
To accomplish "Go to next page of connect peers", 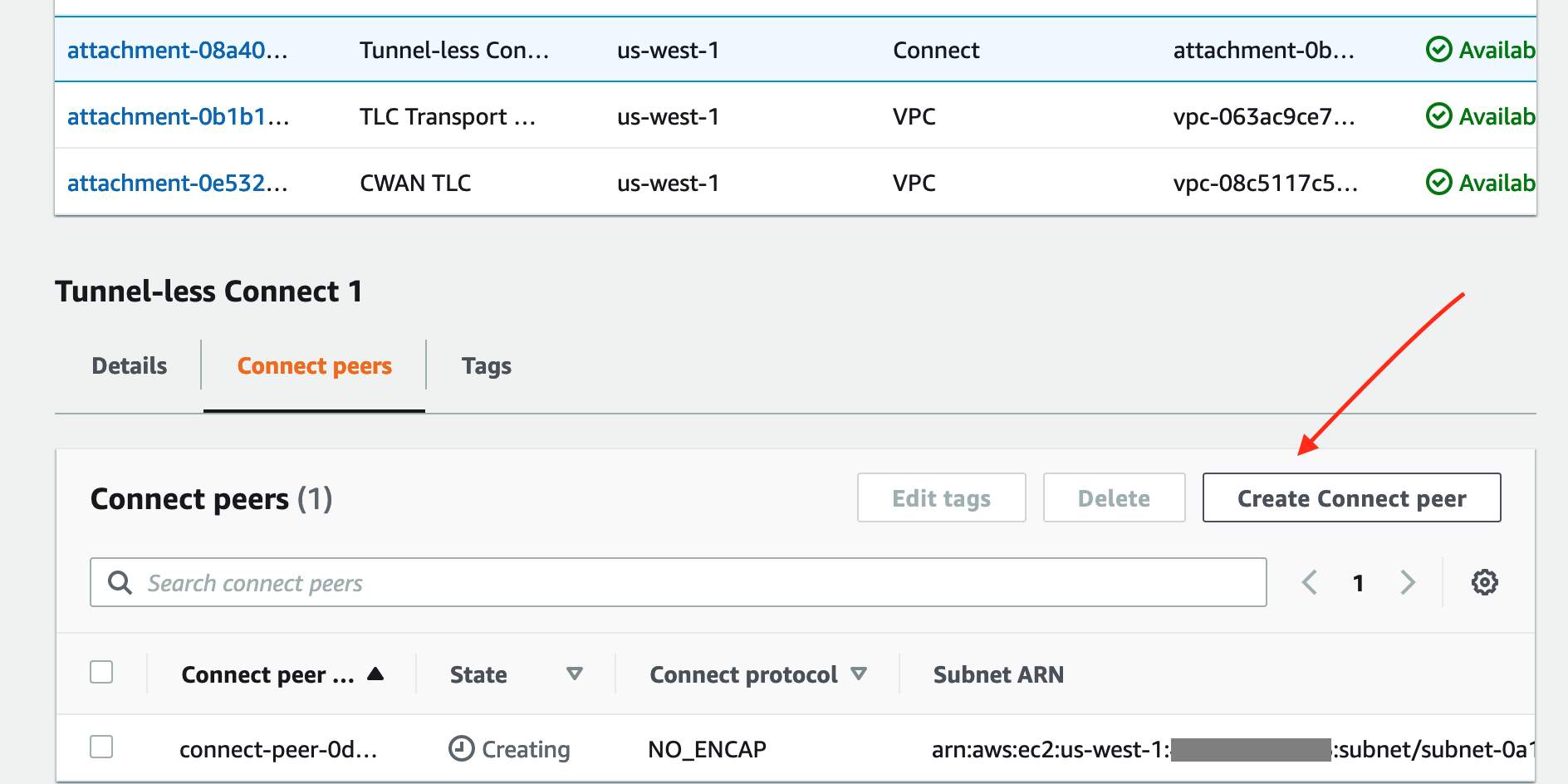I will click(1407, 582).
